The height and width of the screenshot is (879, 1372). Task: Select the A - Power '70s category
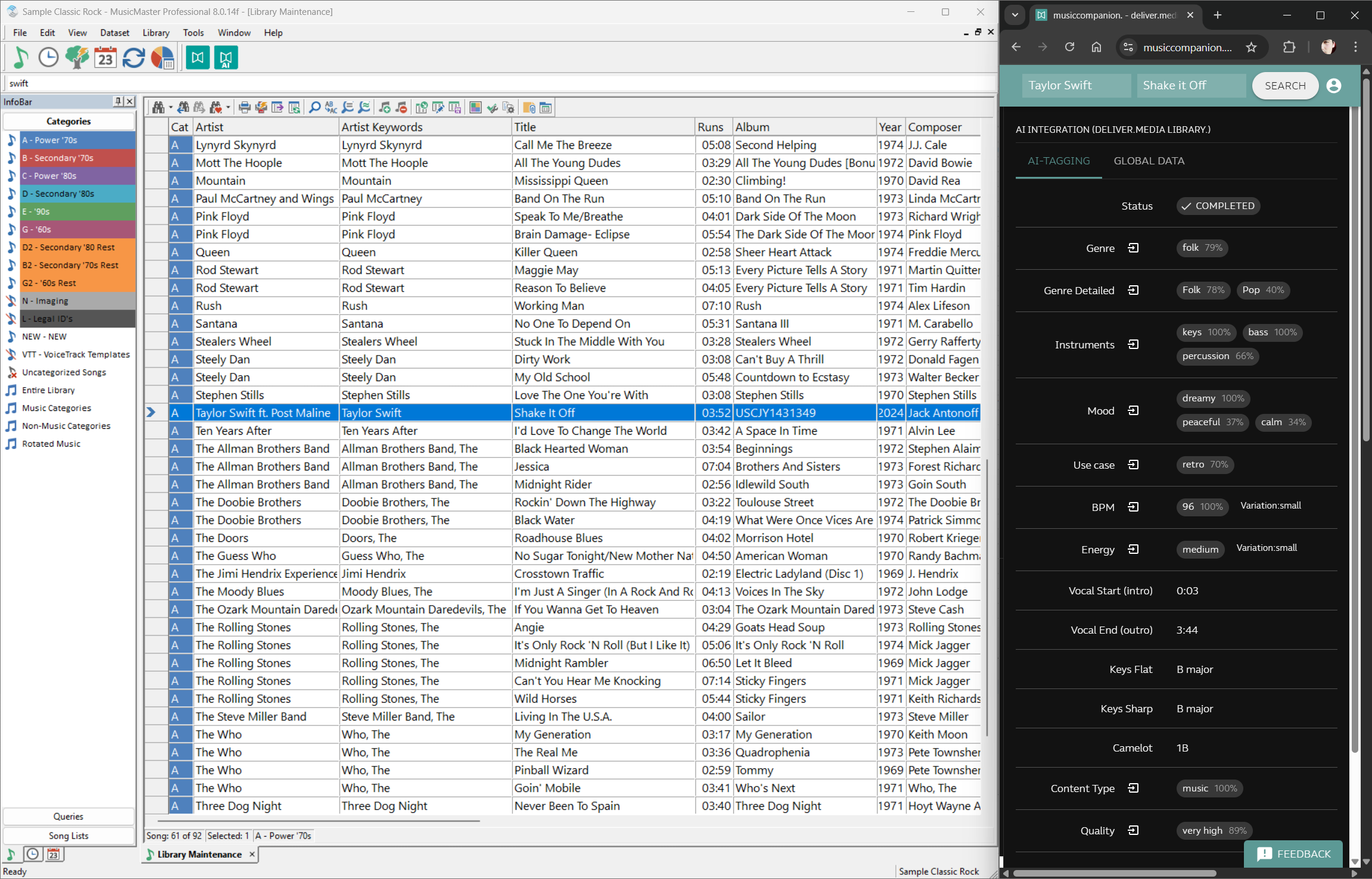[x=77, y=140]
